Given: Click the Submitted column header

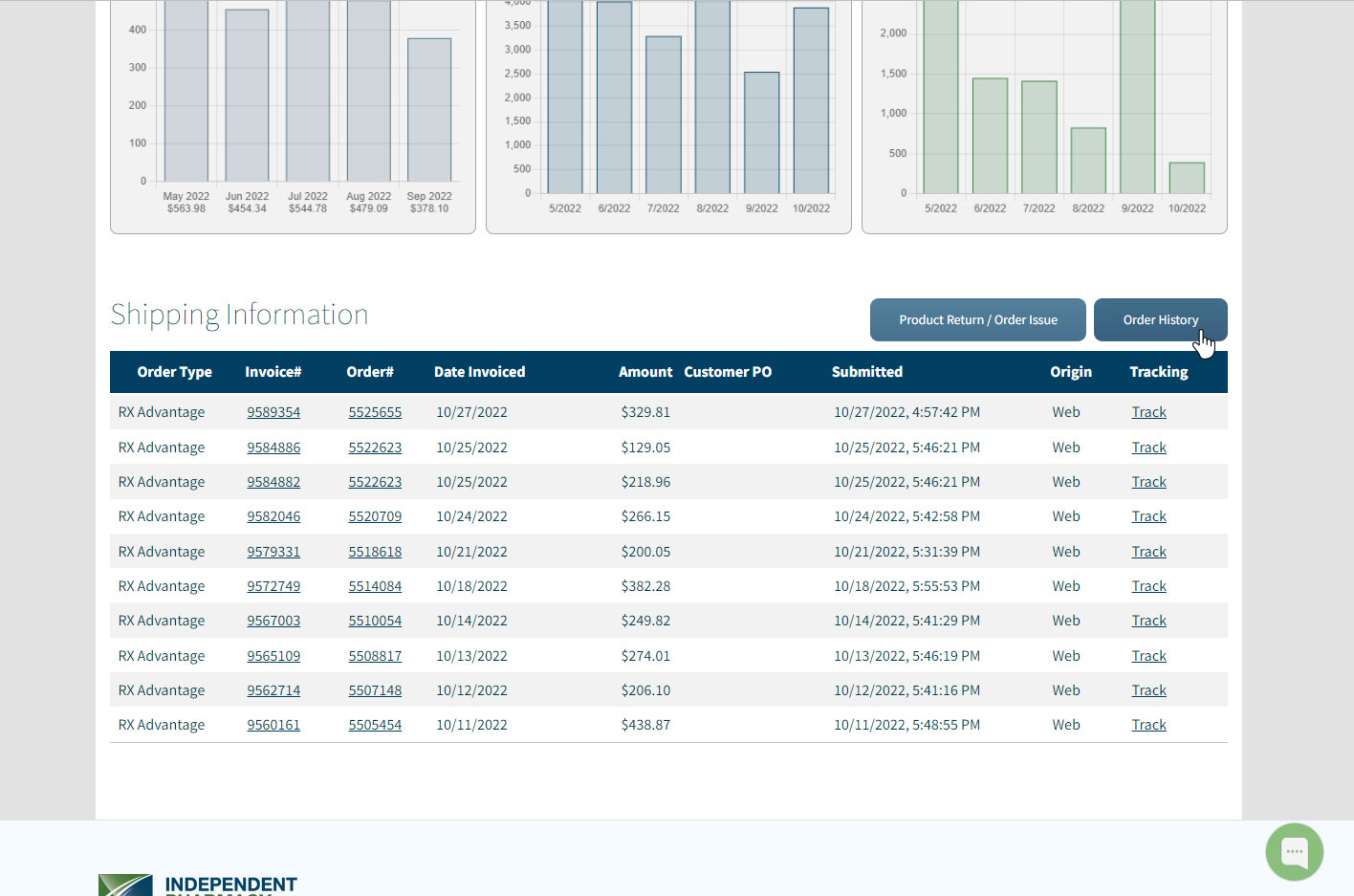Looking at the screenshot, I should (867, 372).
